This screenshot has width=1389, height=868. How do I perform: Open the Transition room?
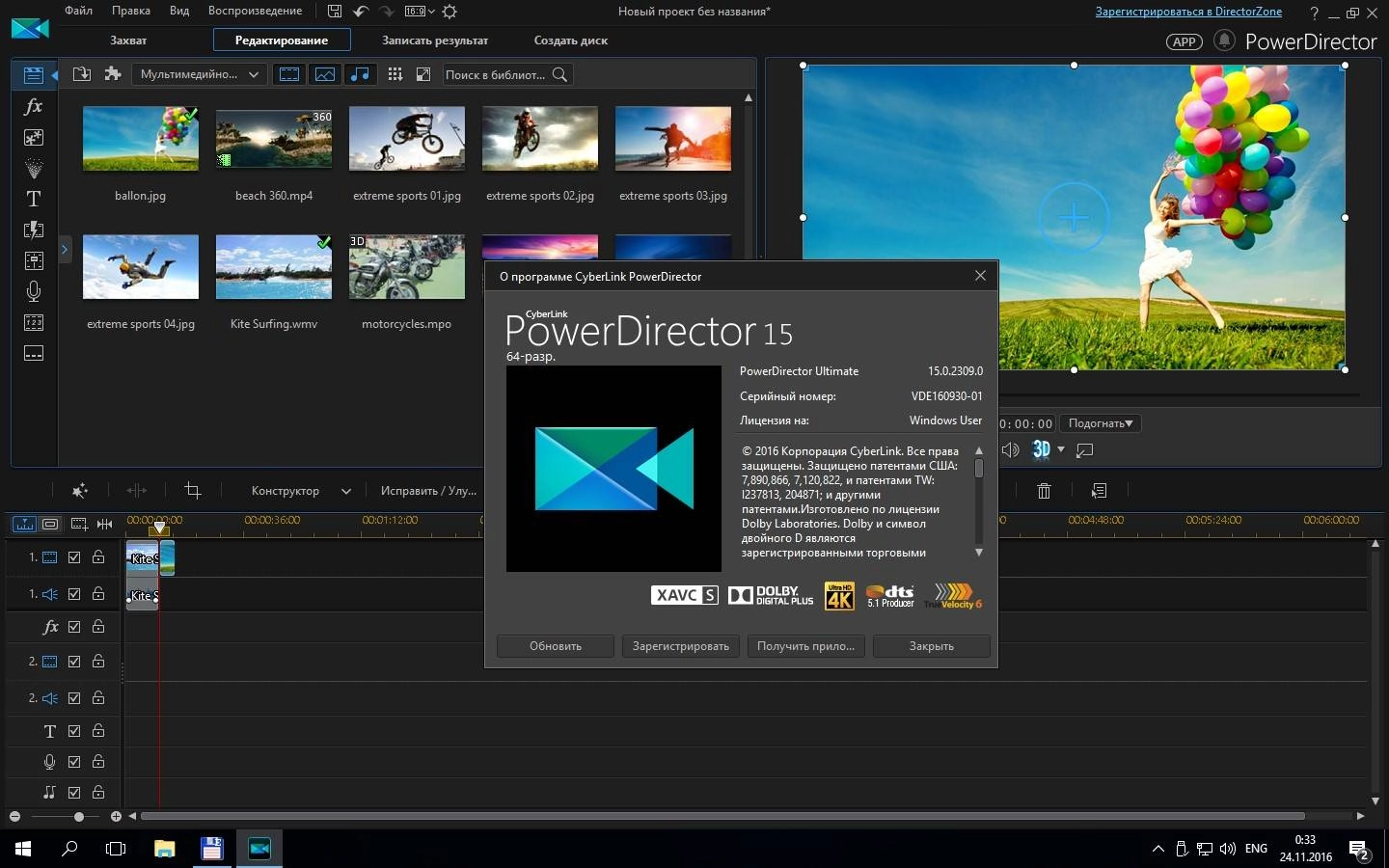[34, 230]
